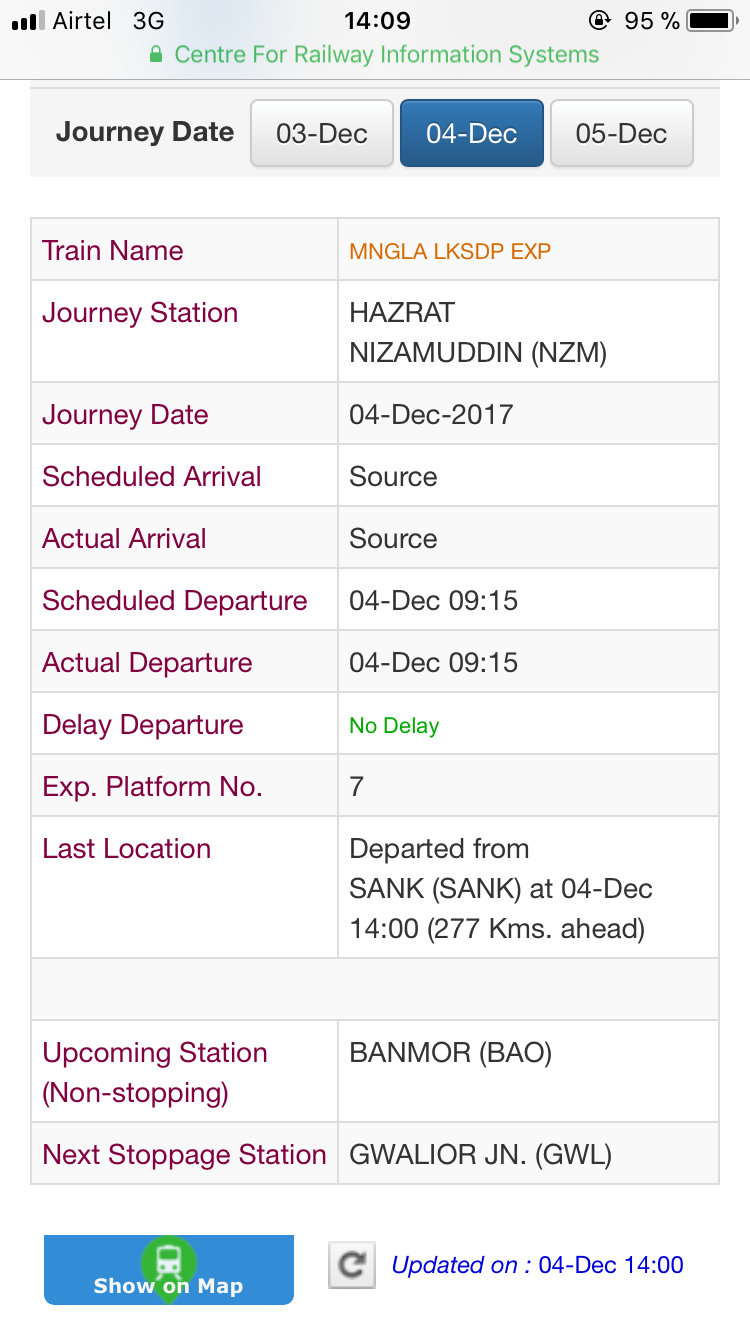Tap the green padlock secure icon
Viewport: 750px width, 1334px height.
tap(156, 55)
